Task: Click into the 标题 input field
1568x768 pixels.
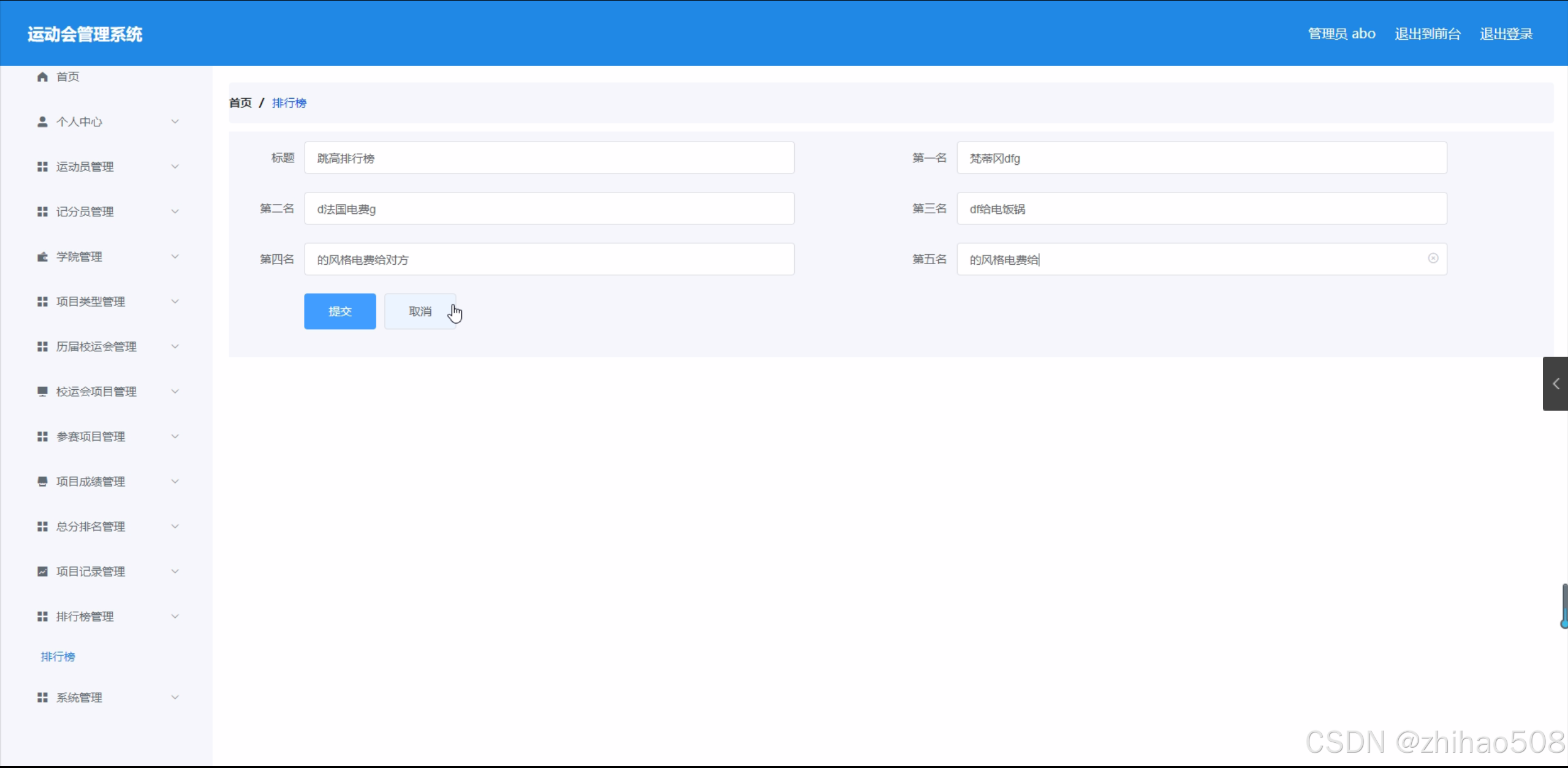Action: tap(548, 158)
